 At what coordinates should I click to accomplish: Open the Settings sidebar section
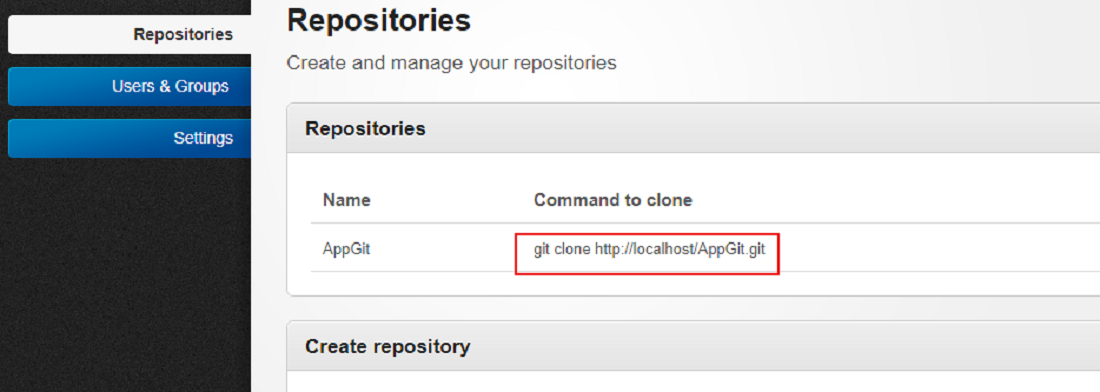point(130,138)
